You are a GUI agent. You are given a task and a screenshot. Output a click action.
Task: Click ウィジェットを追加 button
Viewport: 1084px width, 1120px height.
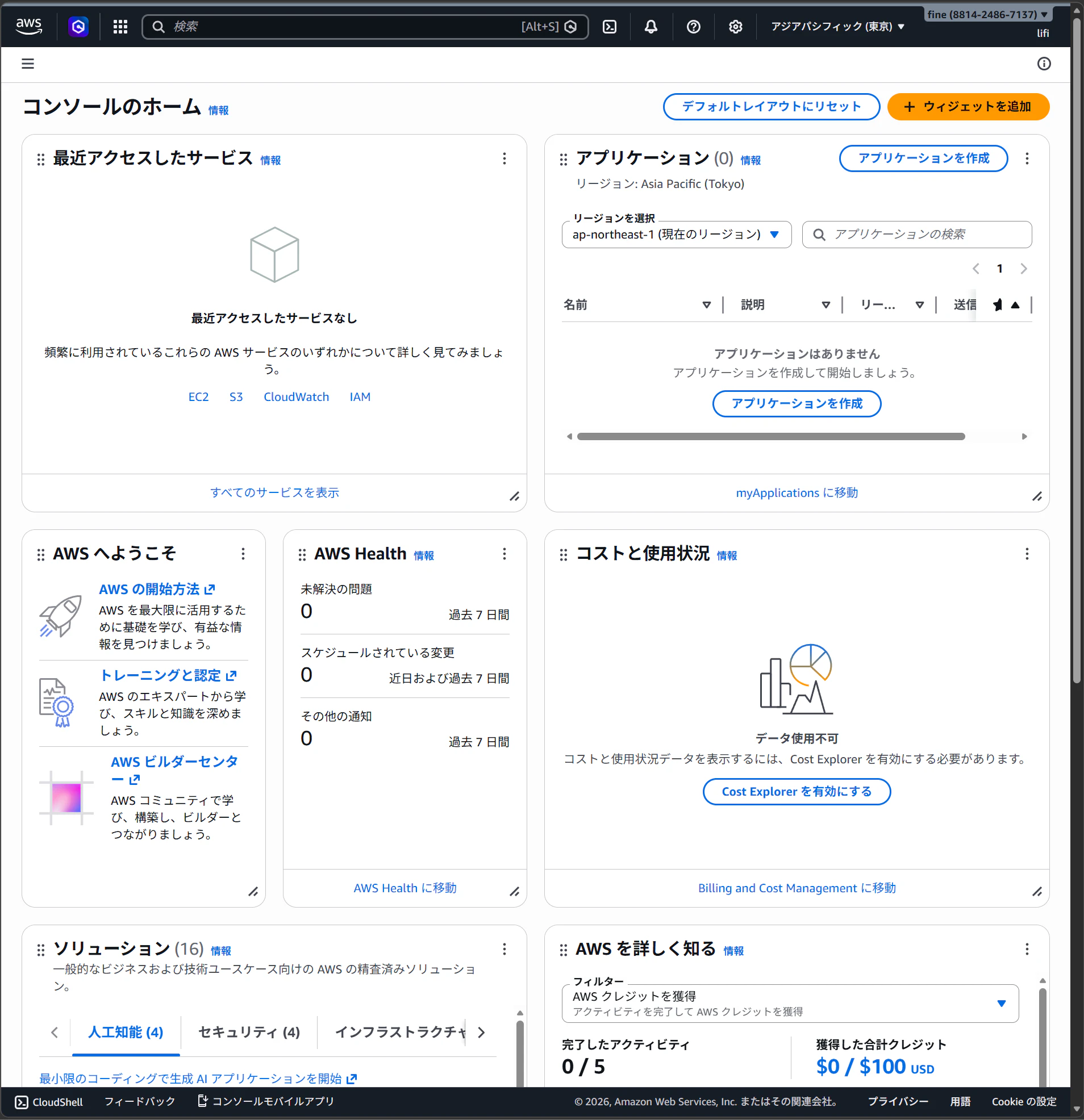click(x=968, y=107)
